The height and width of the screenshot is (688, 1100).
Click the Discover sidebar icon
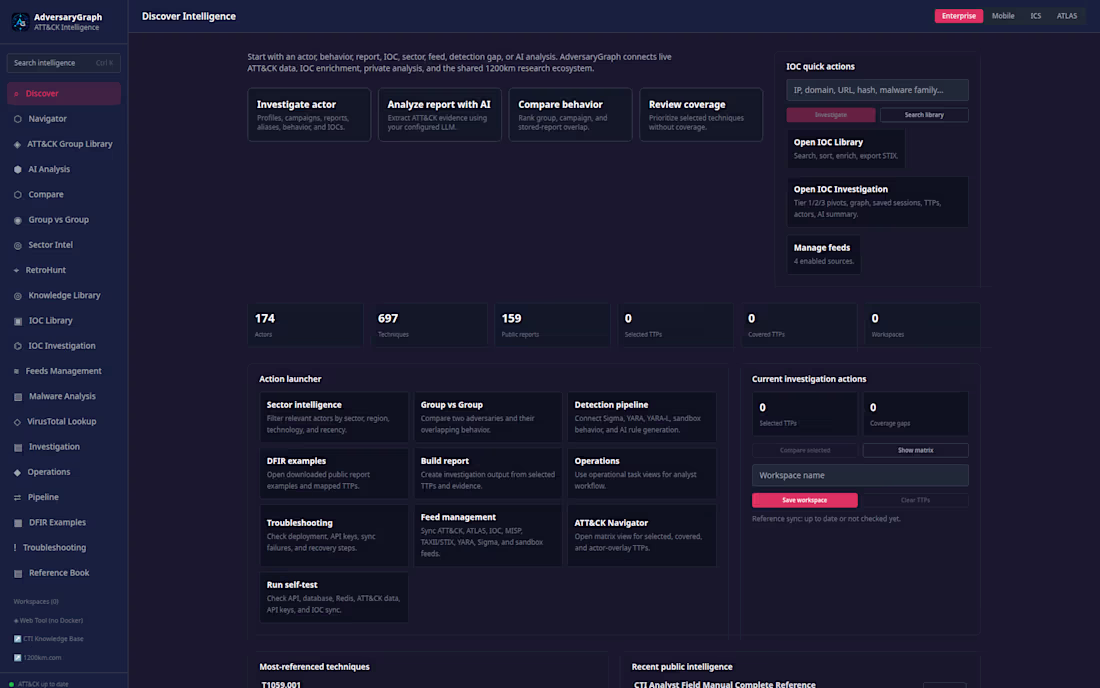point(16,93)
